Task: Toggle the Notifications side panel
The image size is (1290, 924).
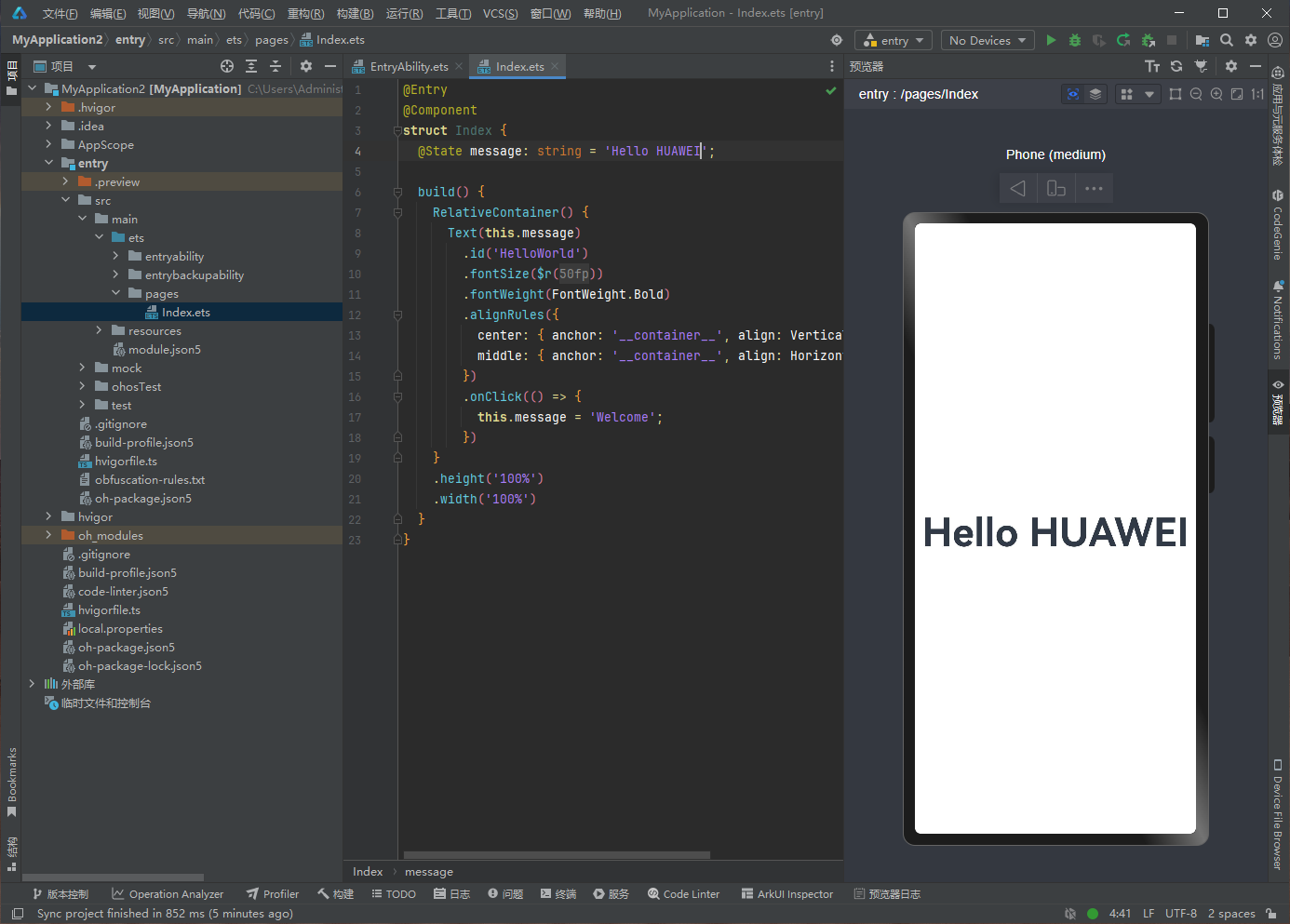Action: coord(1278,320)
